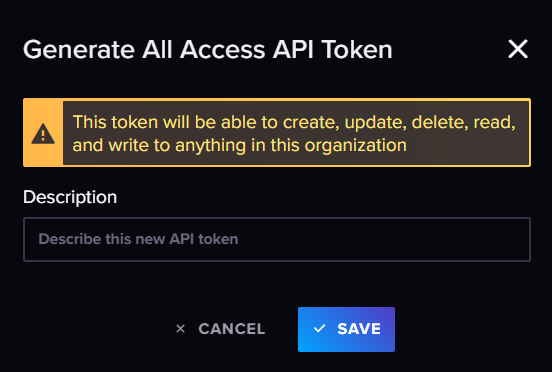Viewport: 552px width, 372px height.
Task: Click the CANCEL text label
Action: (x=232, y=329)
